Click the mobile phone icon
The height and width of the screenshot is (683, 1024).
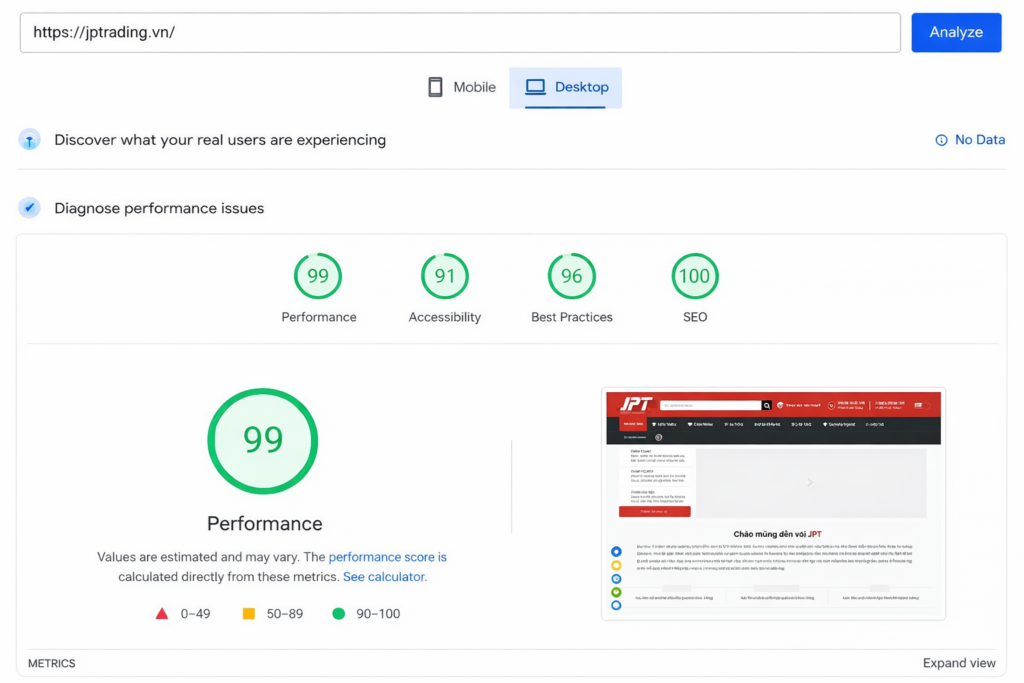[435, 86]
